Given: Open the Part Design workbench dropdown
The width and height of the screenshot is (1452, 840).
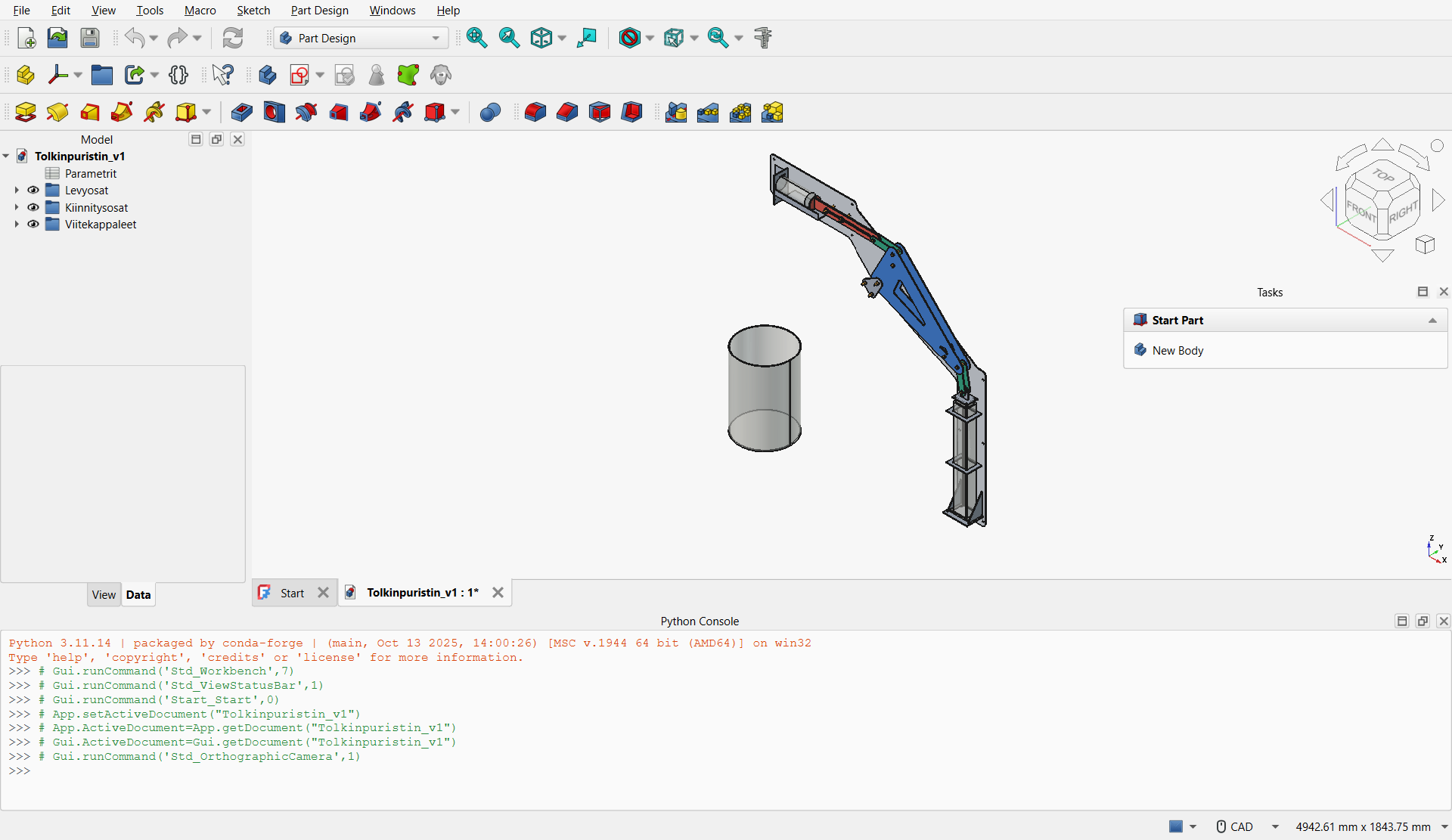Looking at the screenshot, I should pyautogui.click(x=361, y=38).
